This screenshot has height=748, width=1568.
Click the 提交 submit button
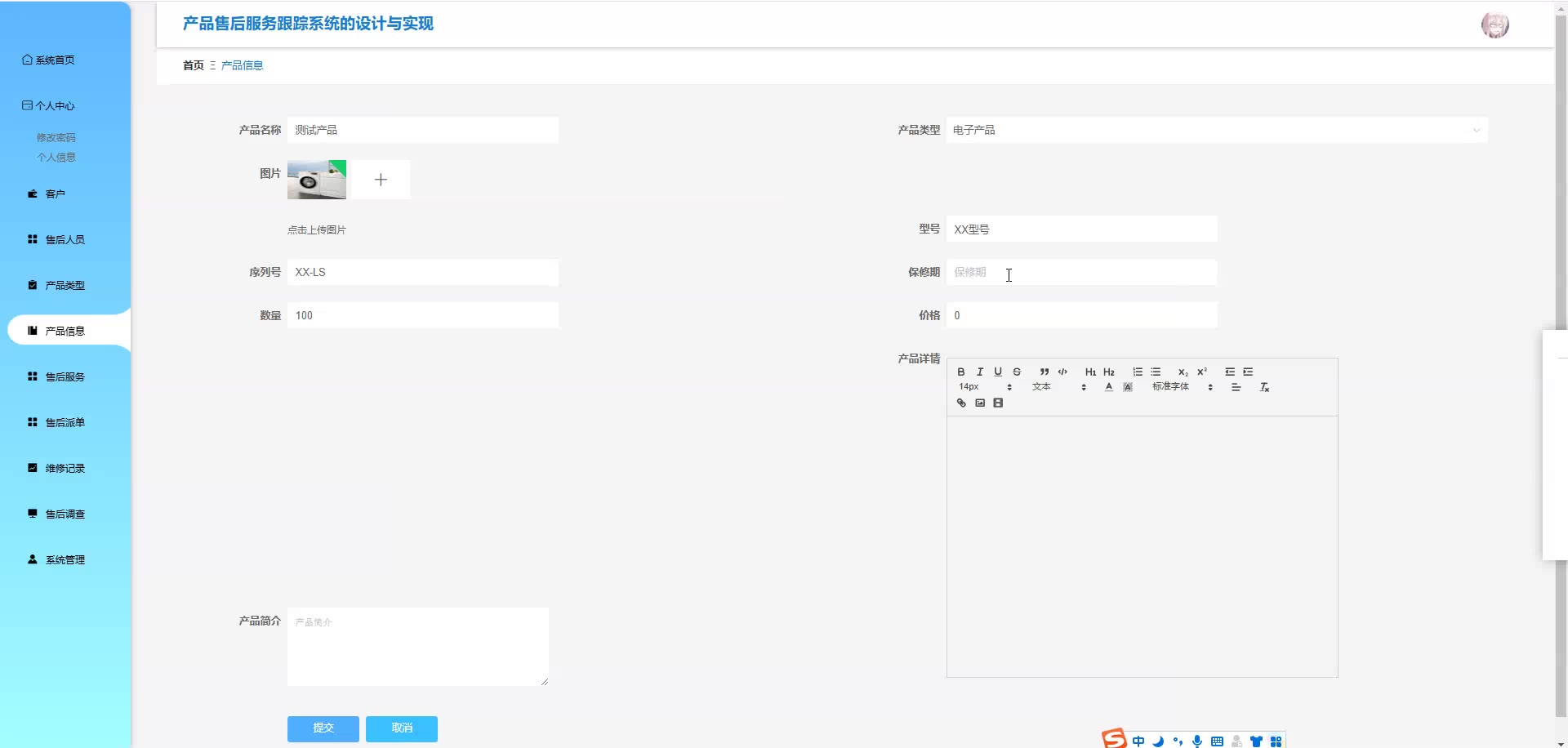tap(323, 728)
